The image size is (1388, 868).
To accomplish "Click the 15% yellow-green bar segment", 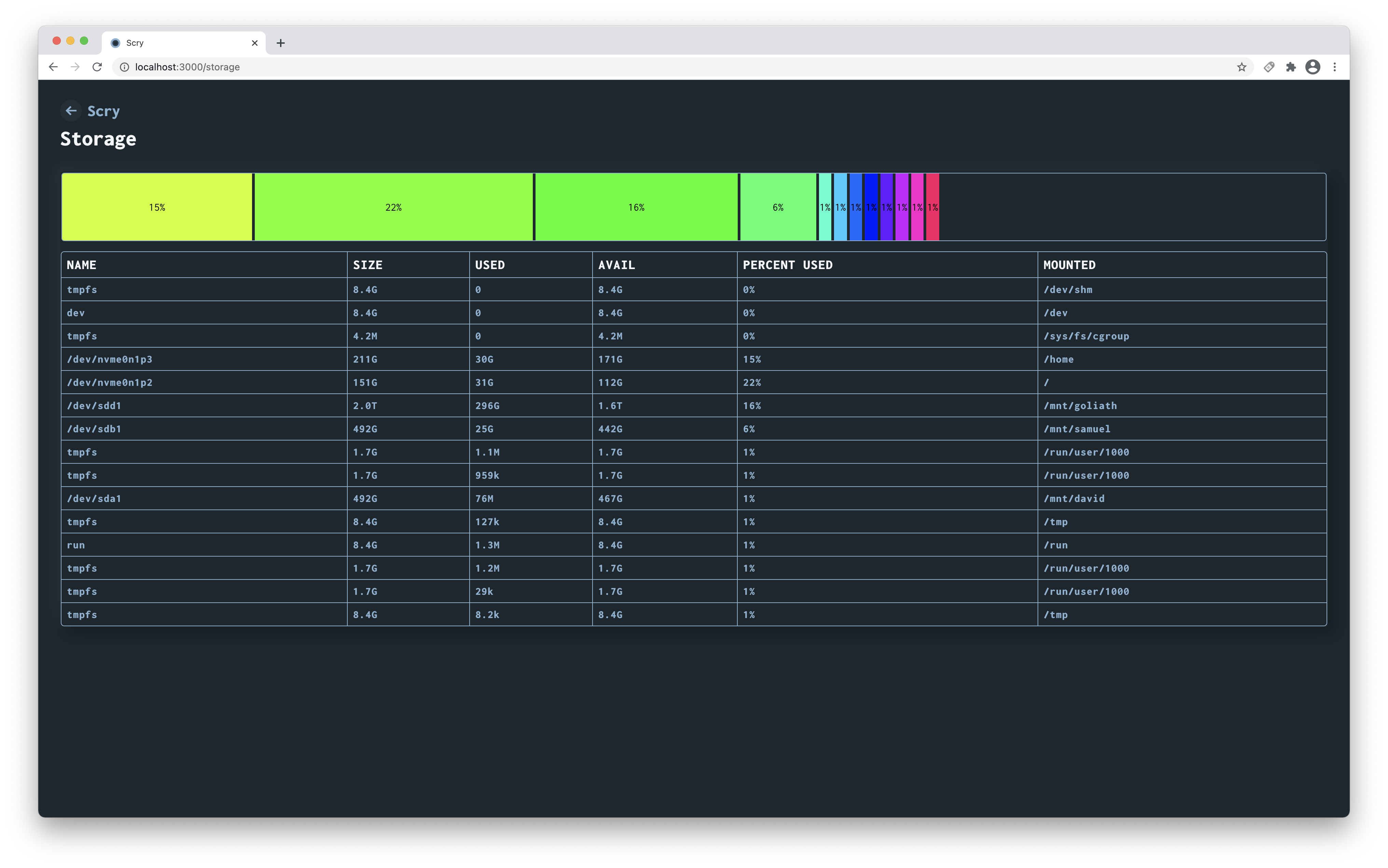I will click(157, 207).
